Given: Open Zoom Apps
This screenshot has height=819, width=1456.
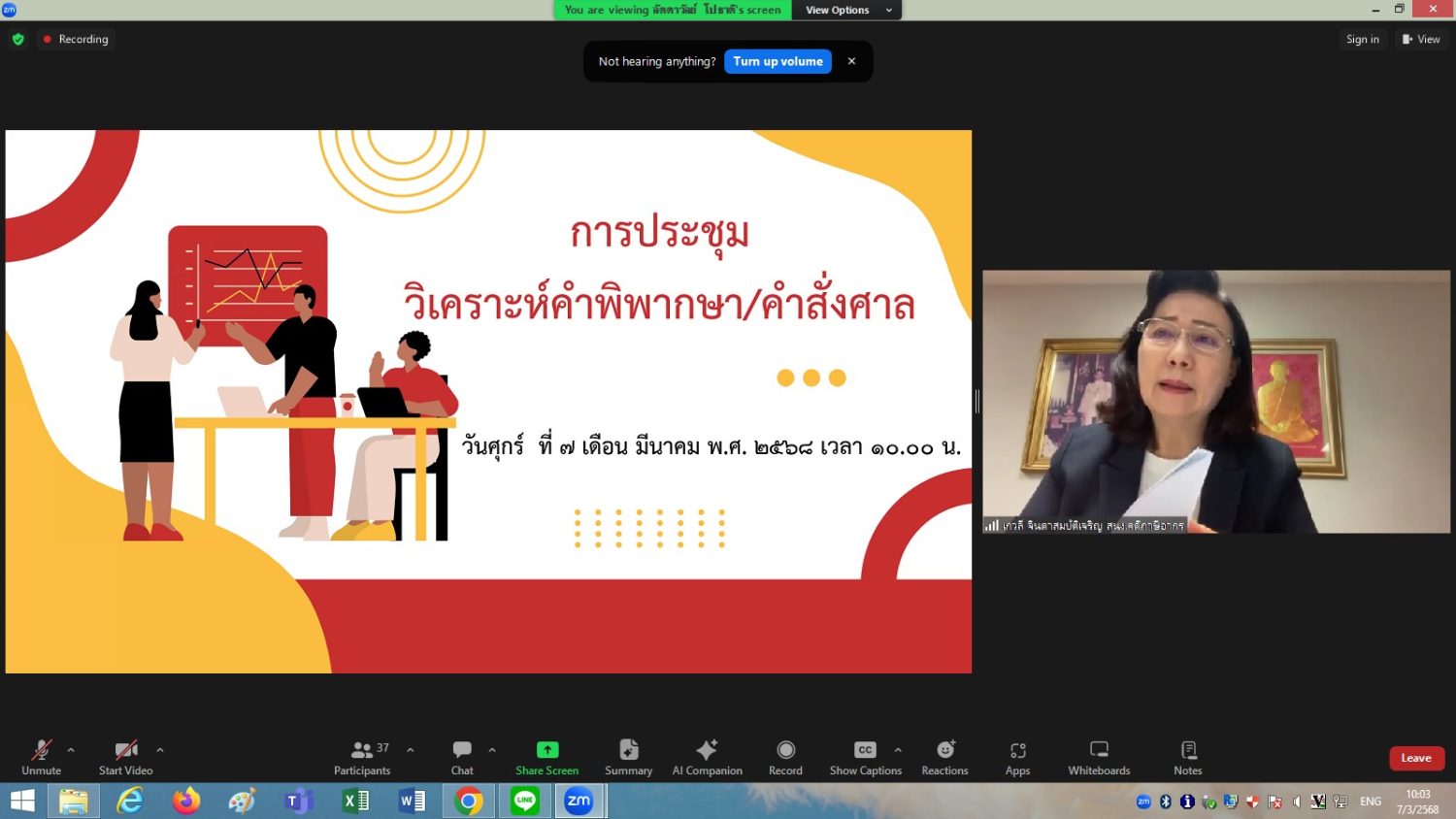Looking at the screenshot, I should pos(1017,757).
